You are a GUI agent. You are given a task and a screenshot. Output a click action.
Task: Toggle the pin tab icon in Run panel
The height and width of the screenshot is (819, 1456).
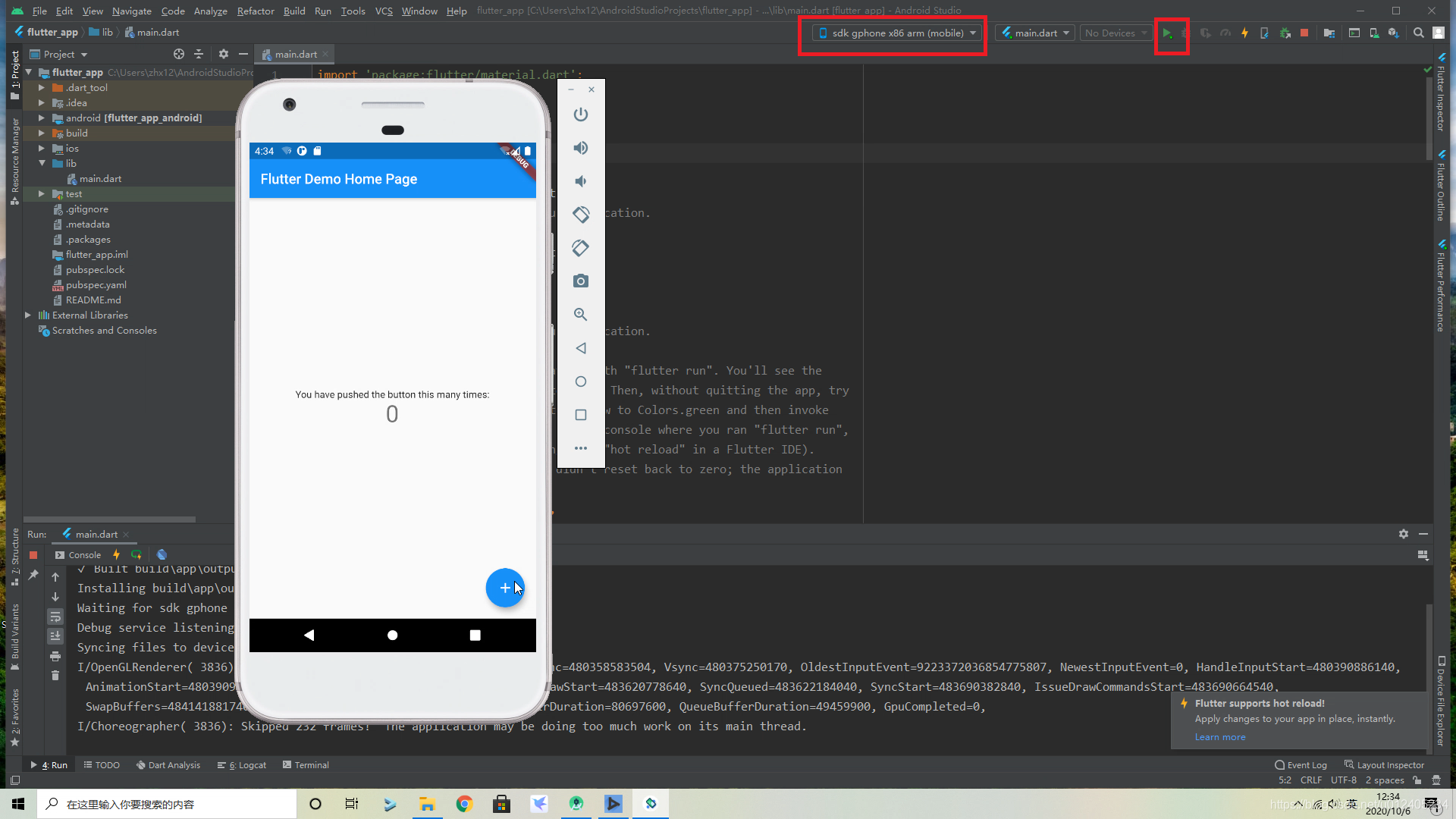(33, 576)
